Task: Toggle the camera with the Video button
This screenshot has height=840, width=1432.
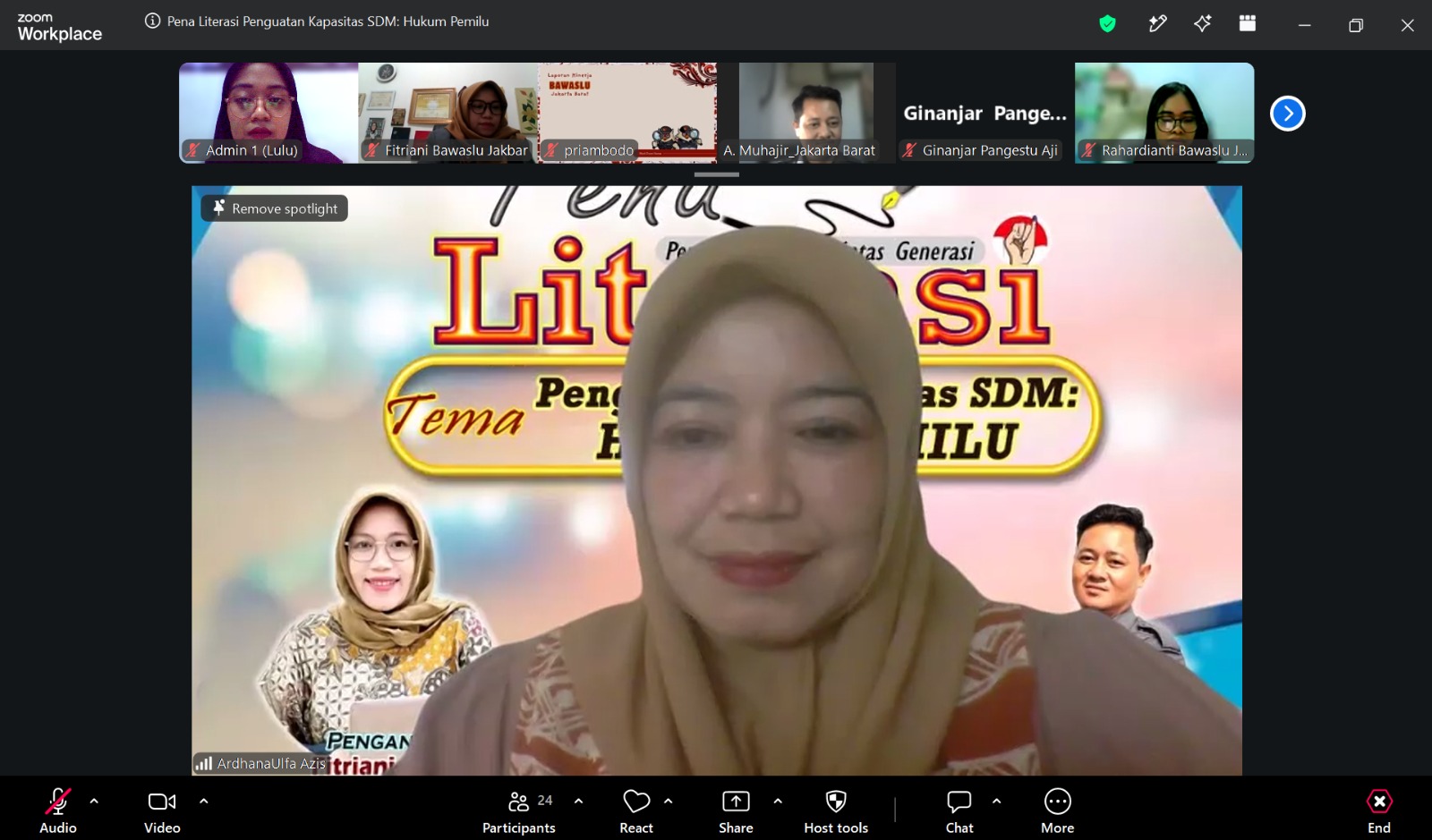Action: point(162,810)
